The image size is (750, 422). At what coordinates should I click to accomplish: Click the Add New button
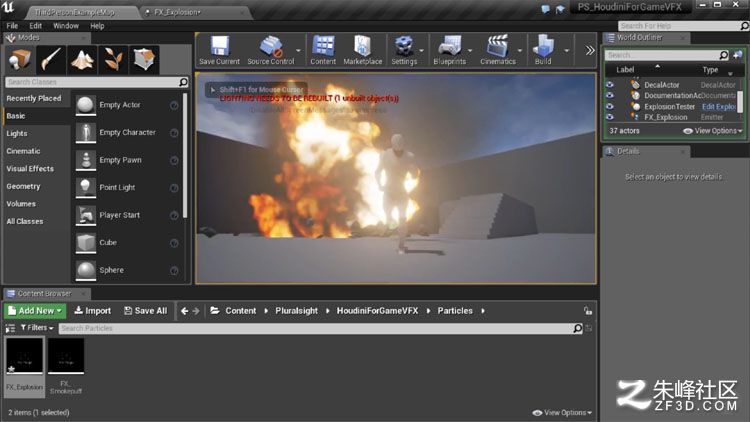pos(35,311)
